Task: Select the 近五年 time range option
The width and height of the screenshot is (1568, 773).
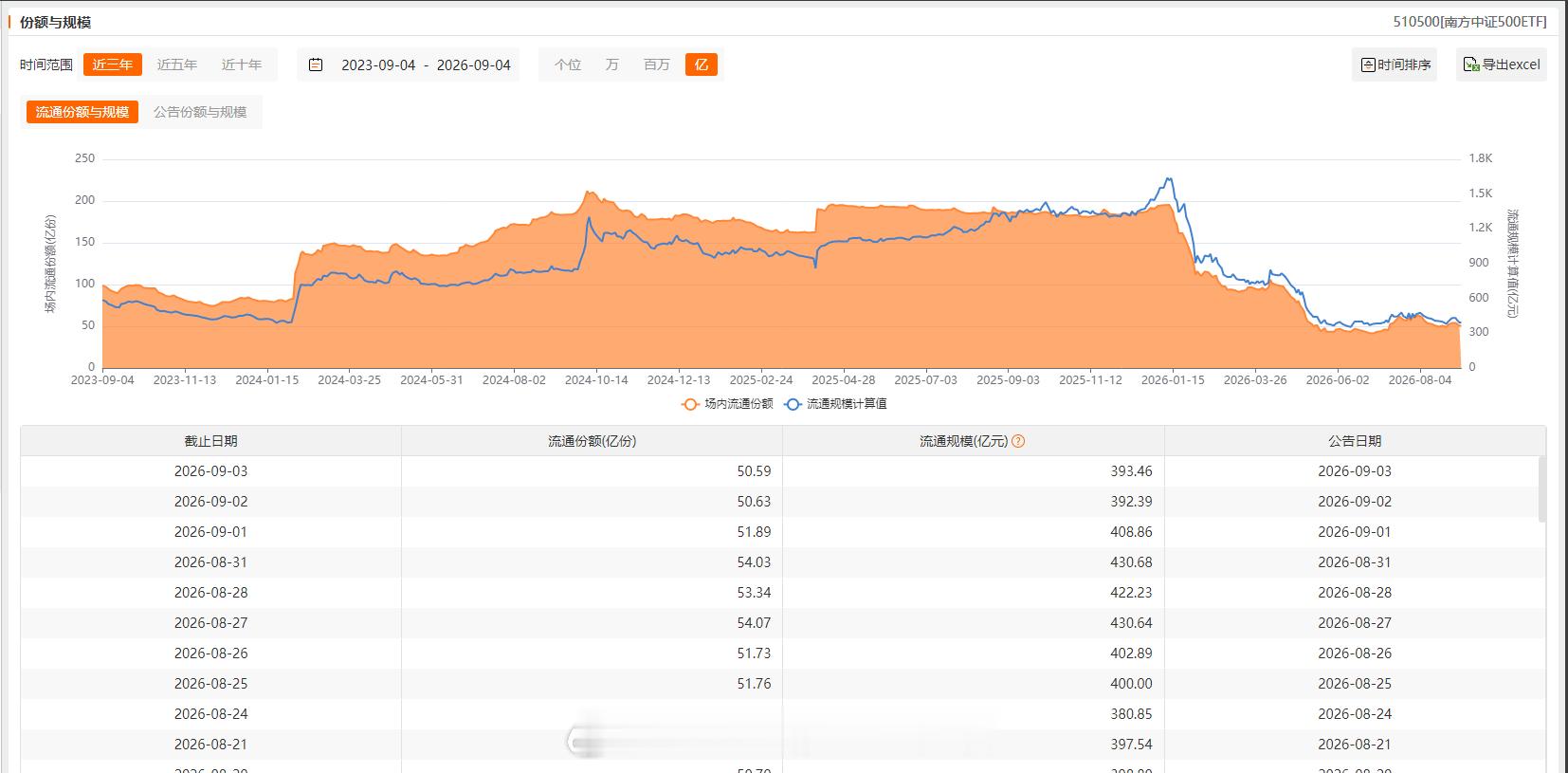Action: point(177,64)
